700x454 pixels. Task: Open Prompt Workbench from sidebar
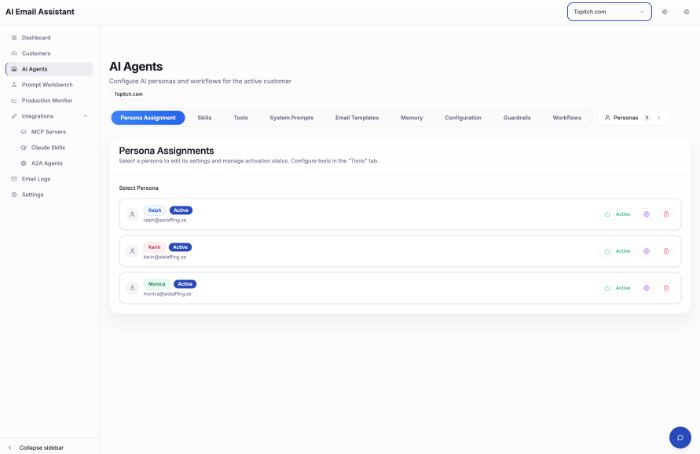tap(49, 85)
